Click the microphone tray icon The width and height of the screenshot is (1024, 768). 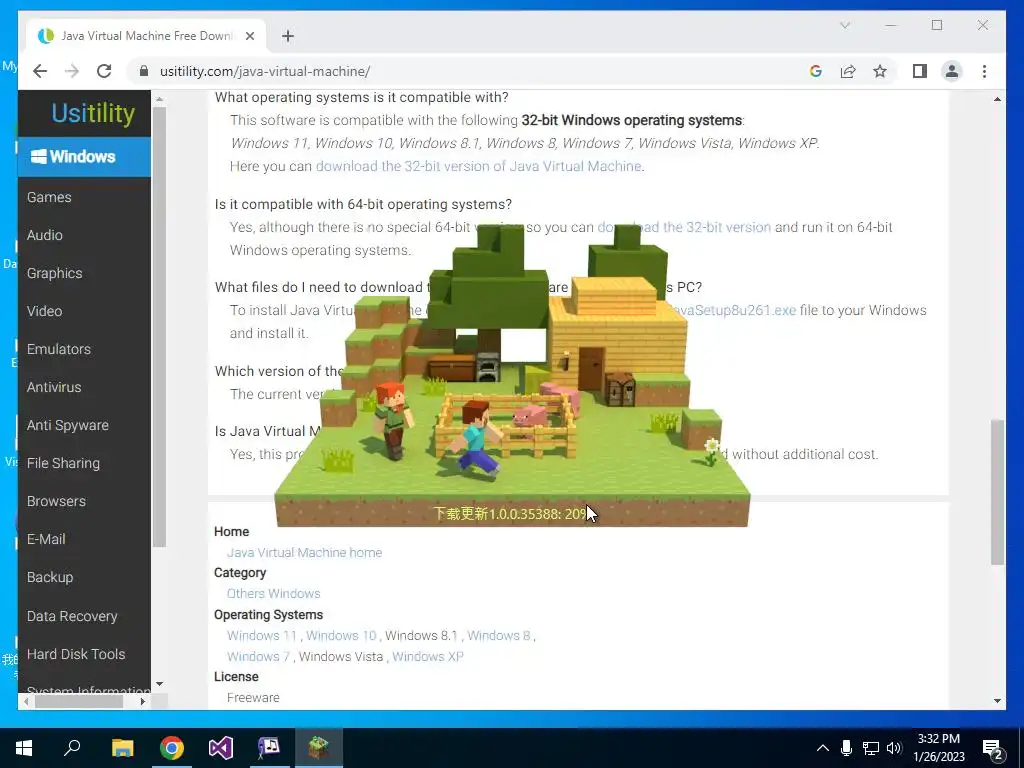click(x=846, y=748)
